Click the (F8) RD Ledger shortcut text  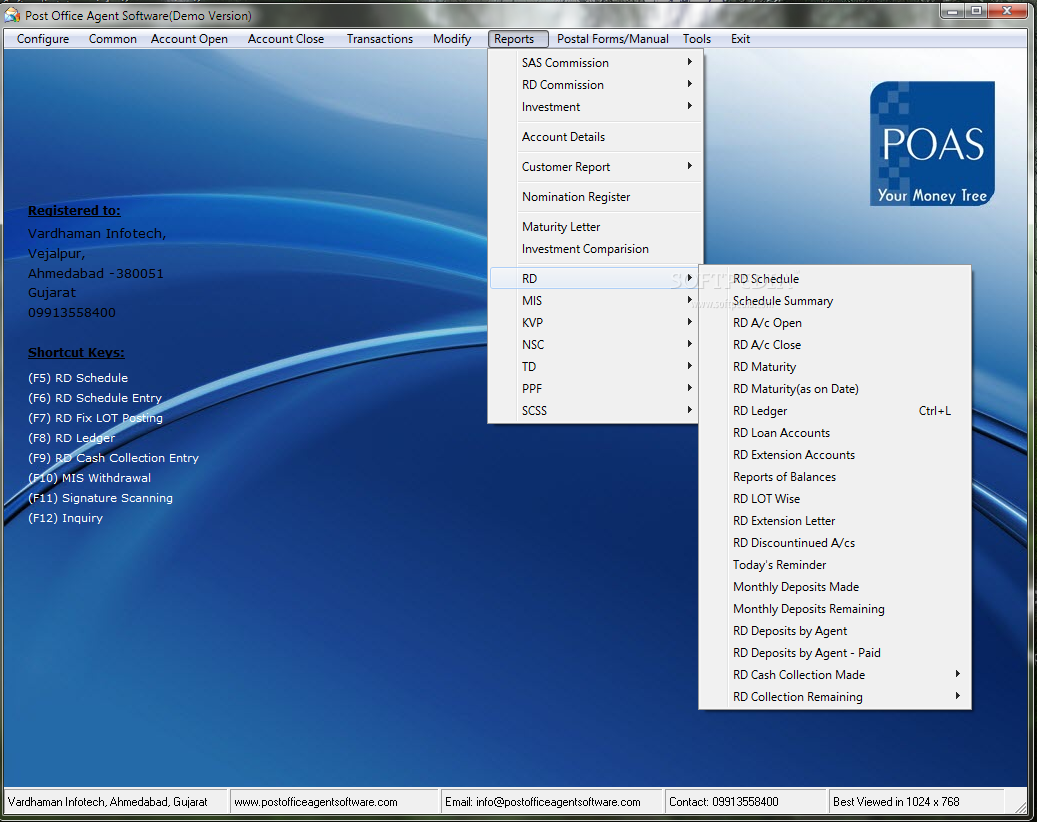tap(71, 438)
